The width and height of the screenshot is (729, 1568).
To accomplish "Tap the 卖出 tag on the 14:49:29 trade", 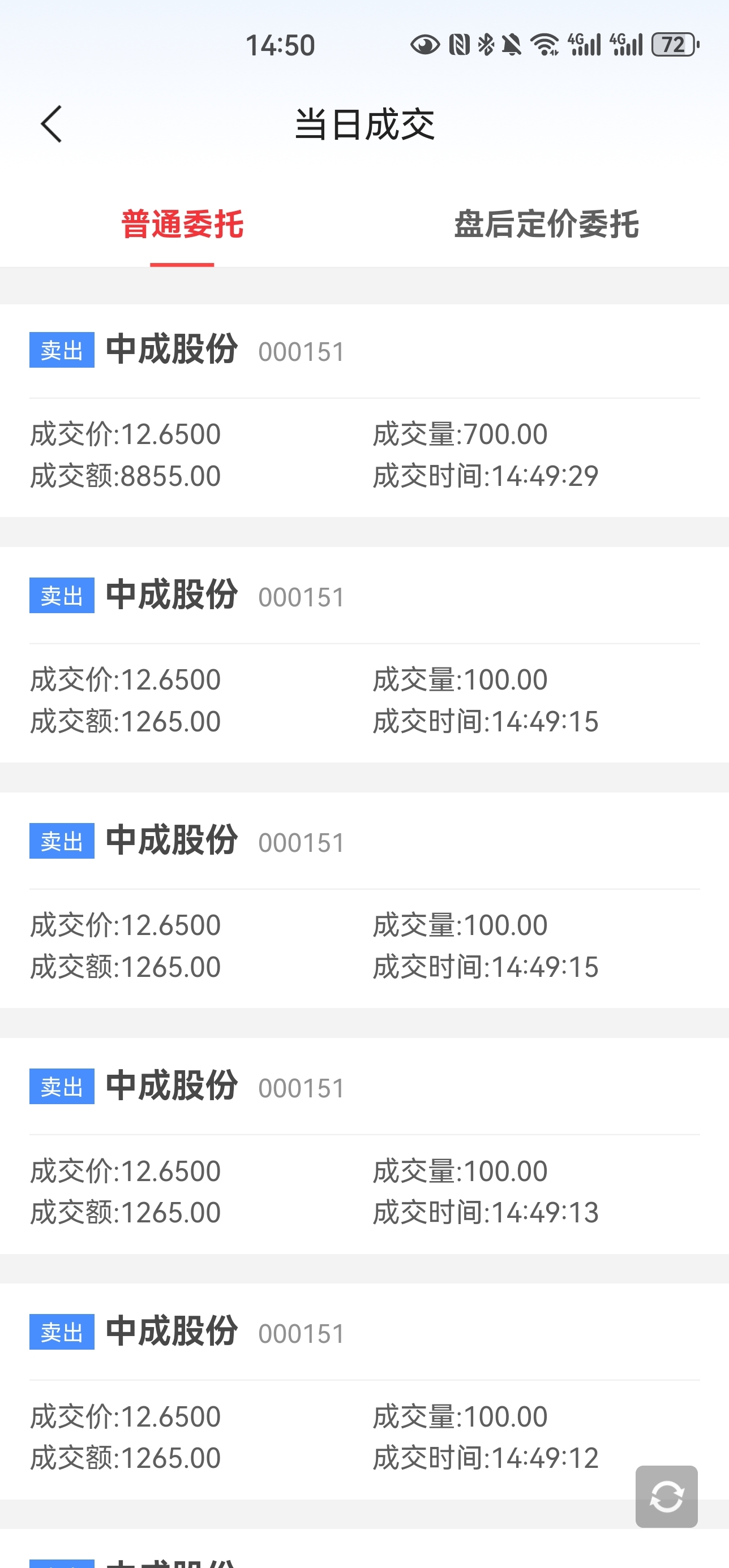I will point(62,350).
